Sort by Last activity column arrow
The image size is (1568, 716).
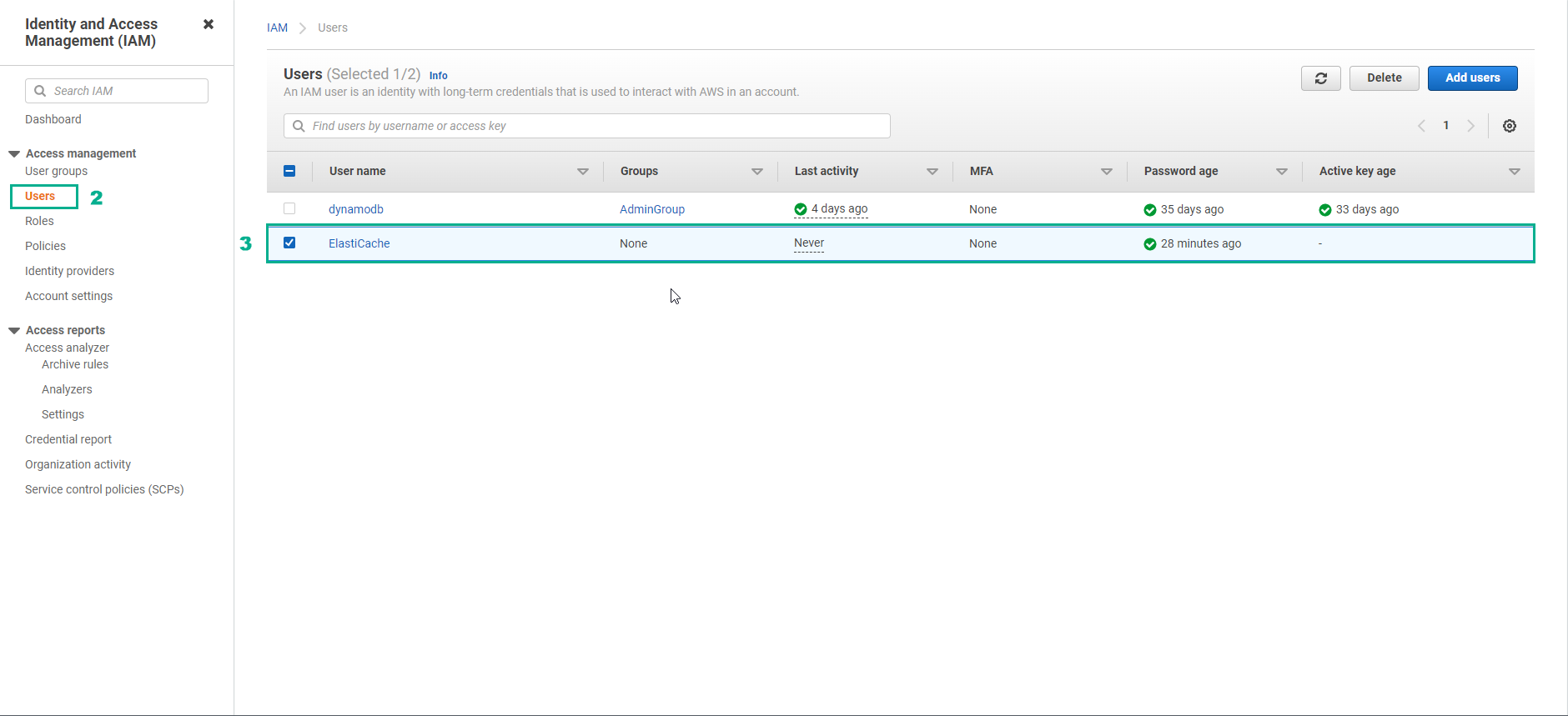(932, 172)
